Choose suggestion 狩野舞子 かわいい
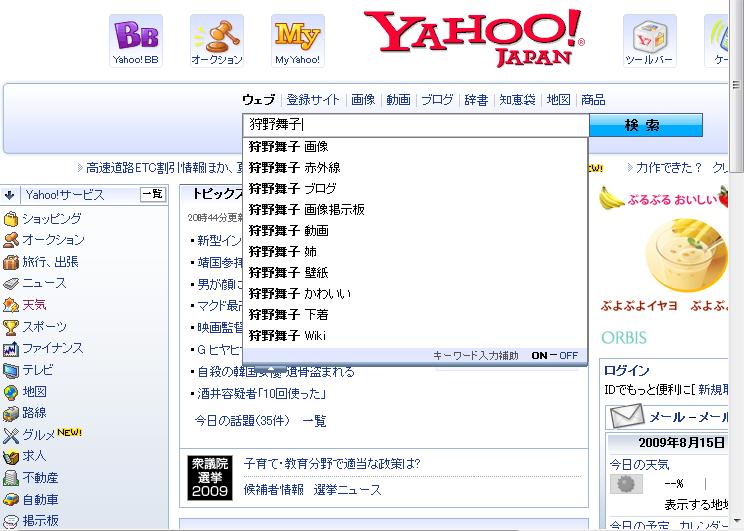 pyautogui.click(x=415, y=293)
